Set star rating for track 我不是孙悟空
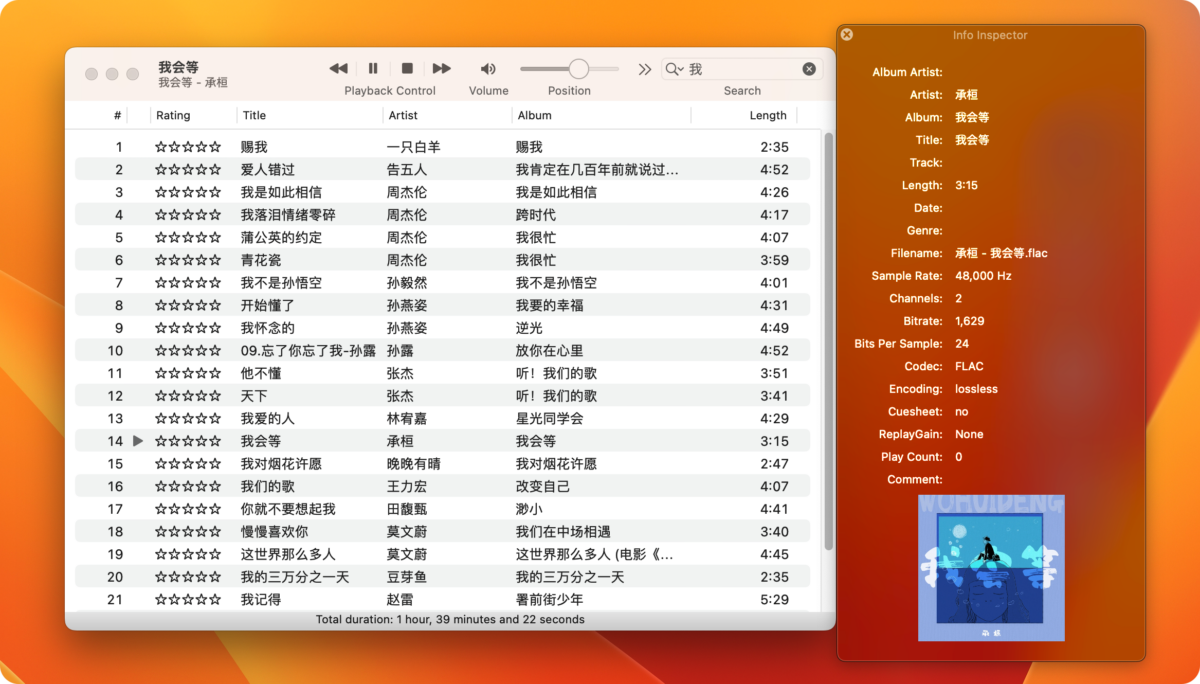1200x684 pixels. (188, 283)
